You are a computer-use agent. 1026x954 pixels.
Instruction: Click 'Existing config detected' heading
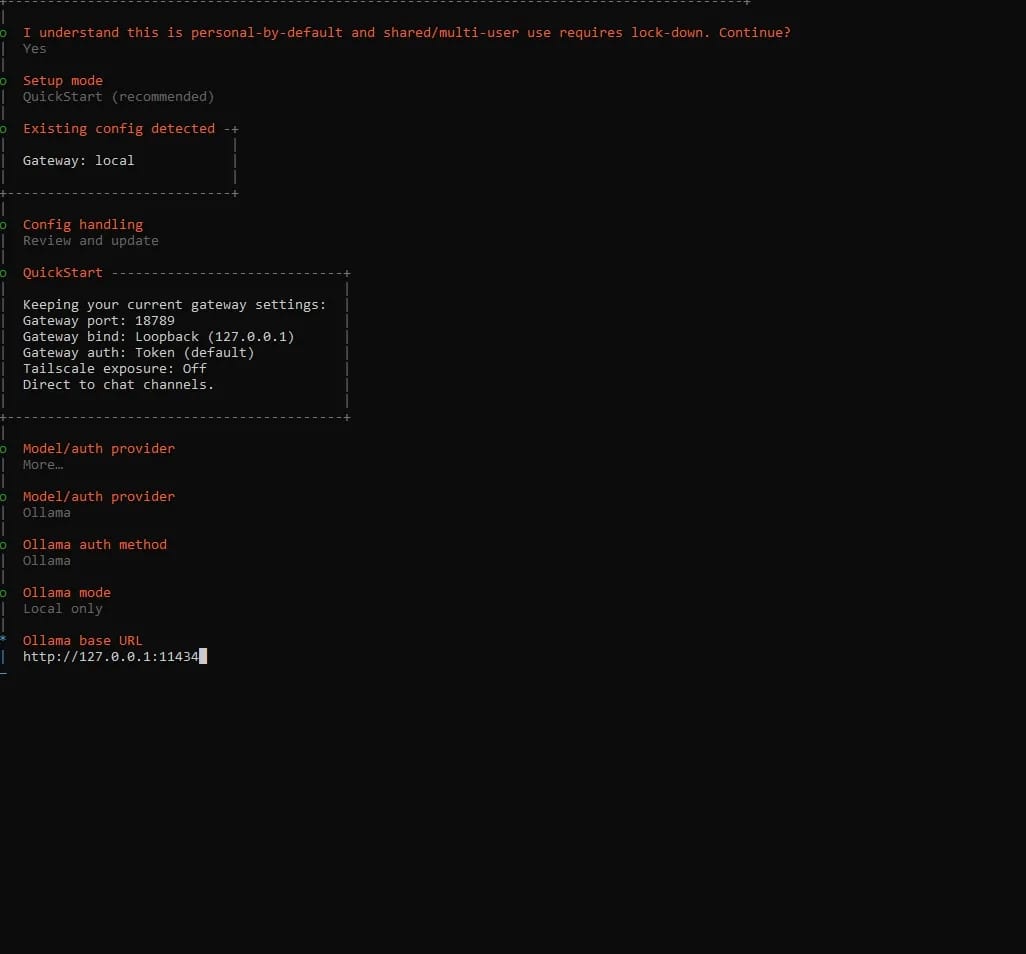119,128
